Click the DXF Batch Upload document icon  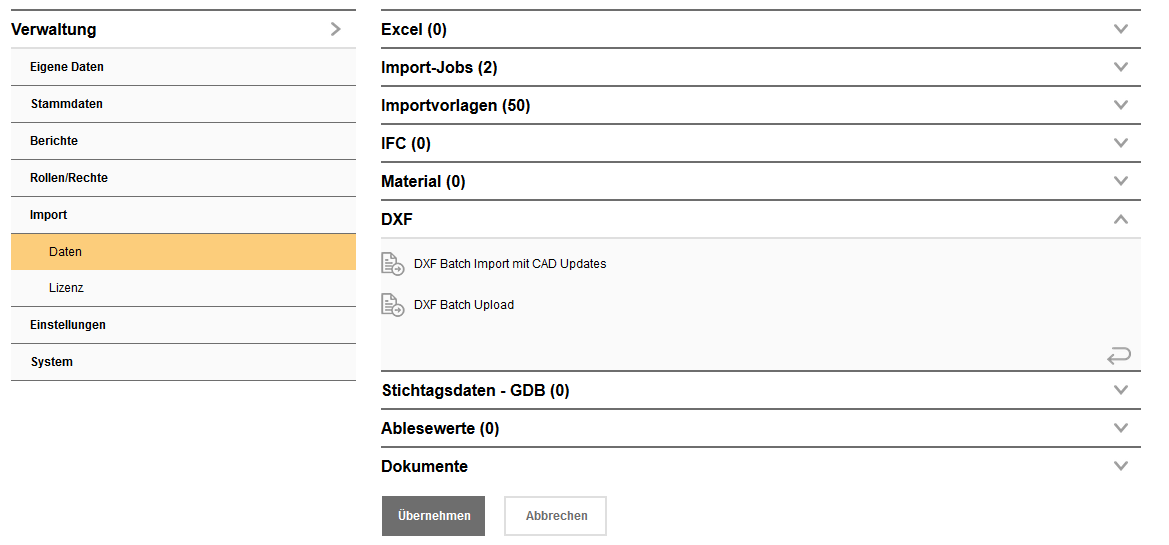(392, 305)
